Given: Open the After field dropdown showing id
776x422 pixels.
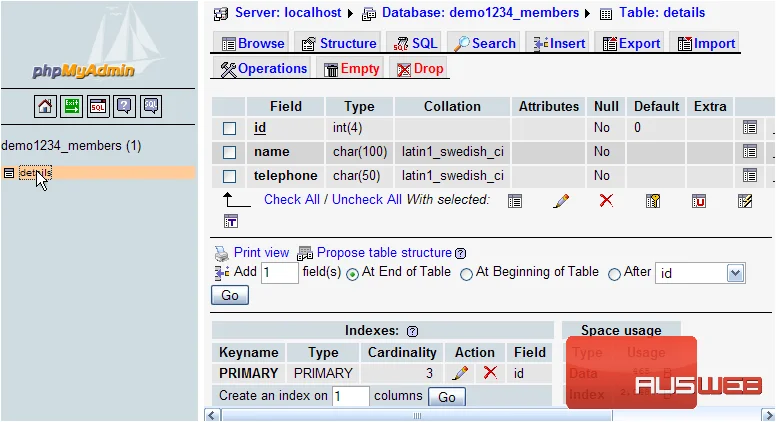Looking at the screenshot, I should click(700, 273).
